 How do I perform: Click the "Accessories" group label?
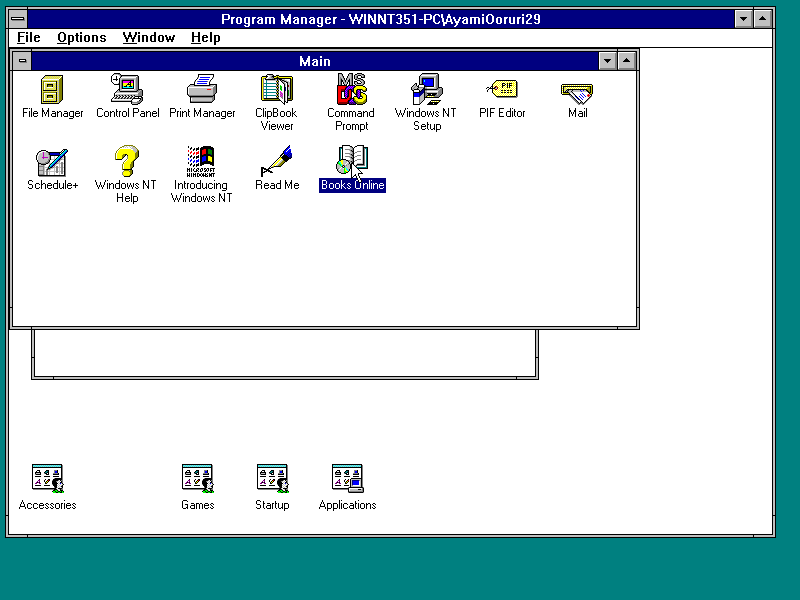pos(47,505)
